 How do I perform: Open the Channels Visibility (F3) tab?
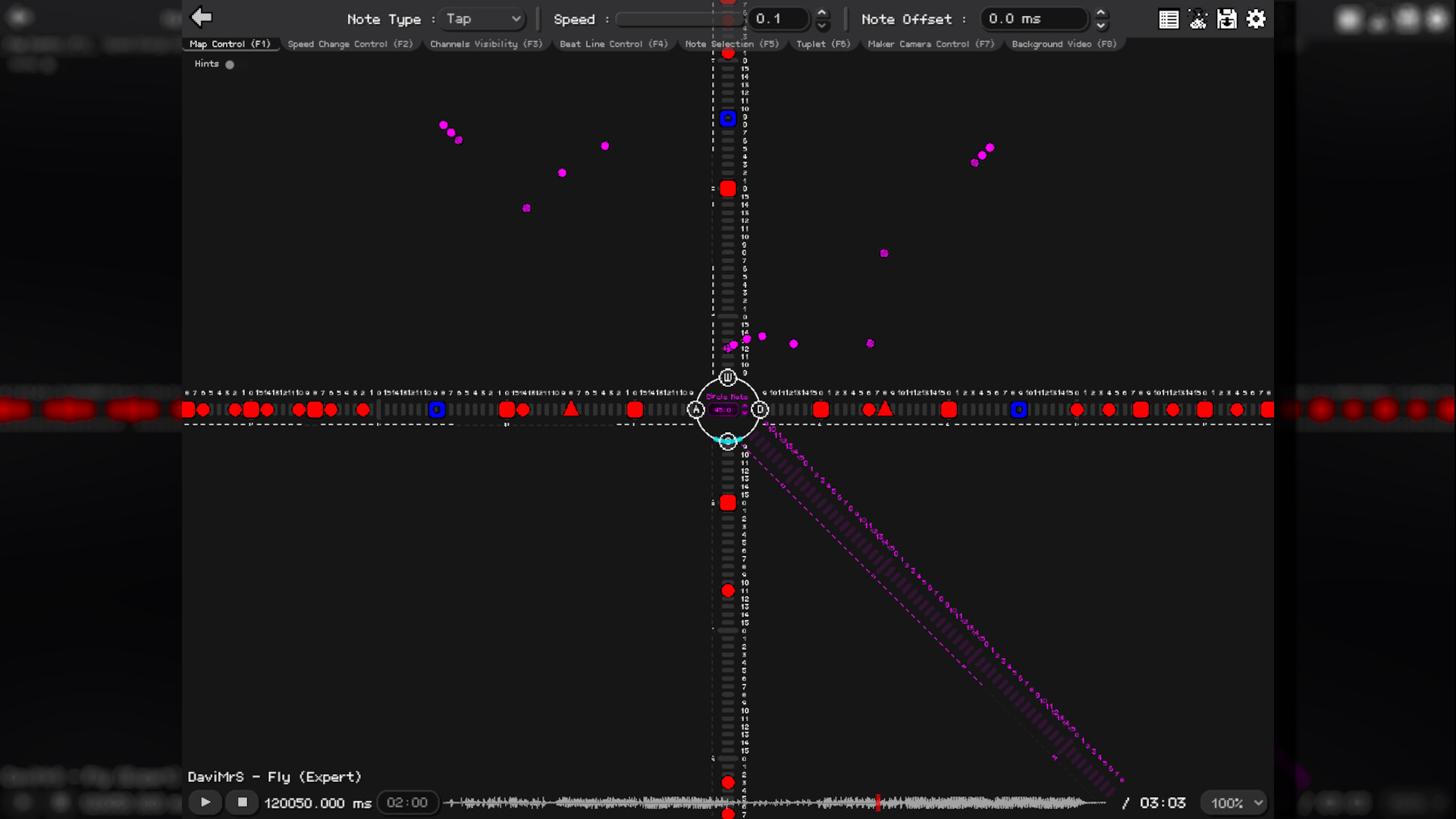(x=486, y=44)
